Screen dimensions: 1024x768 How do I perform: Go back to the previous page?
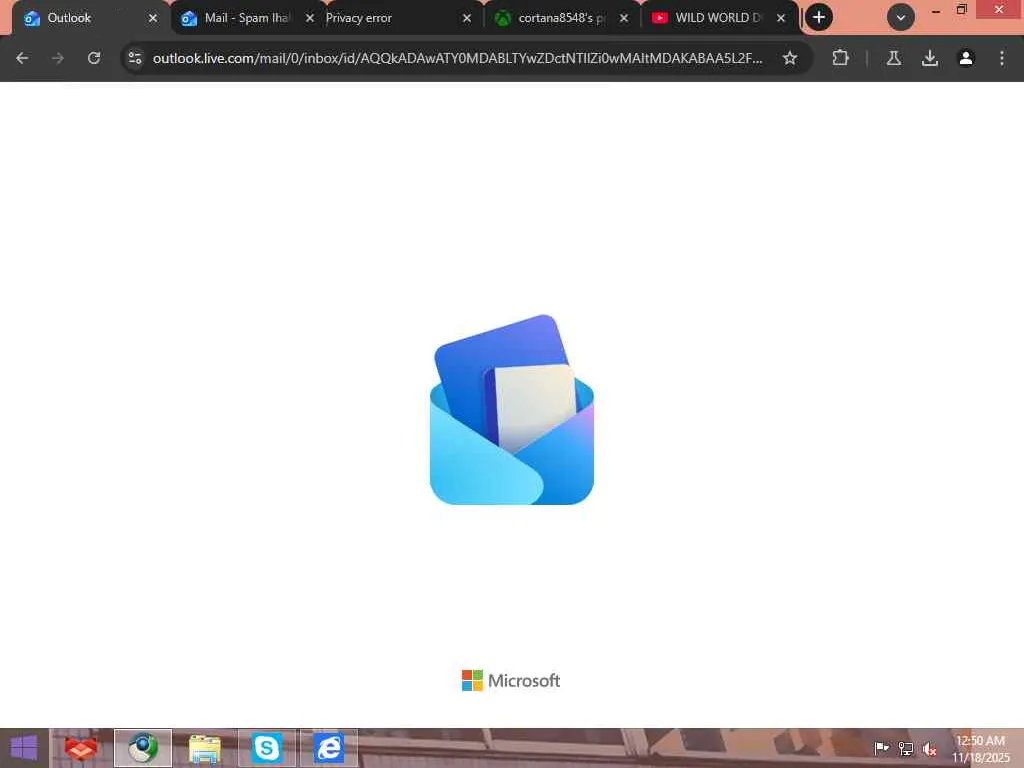(22, 58)
